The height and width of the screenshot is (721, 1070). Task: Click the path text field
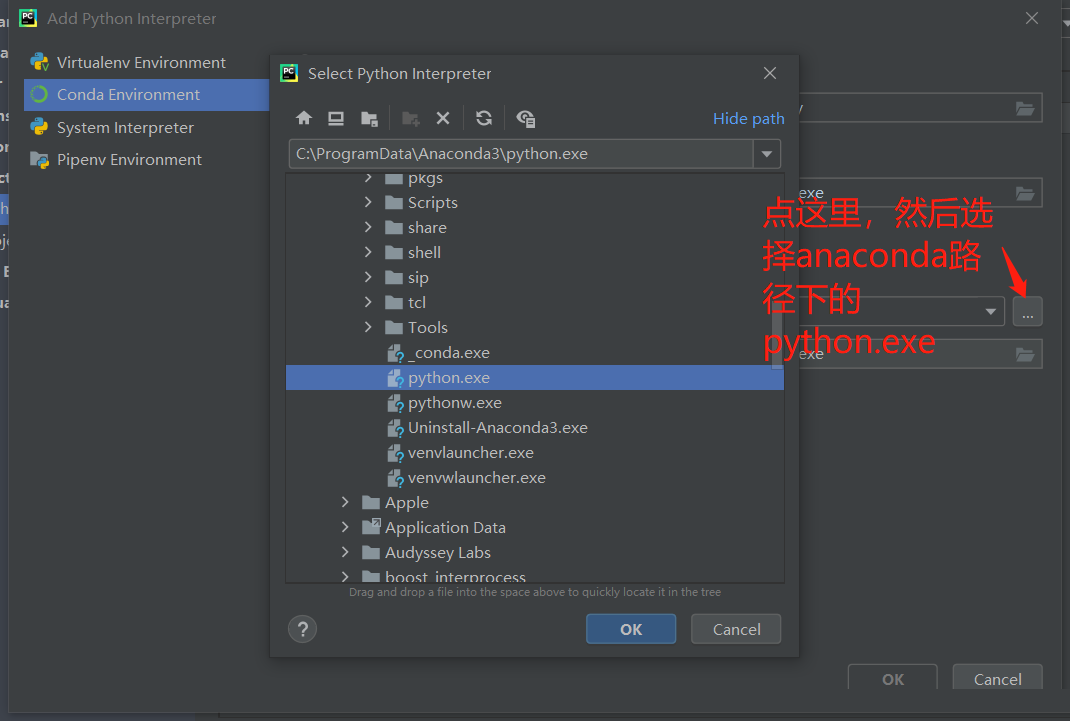coord(520,154)
